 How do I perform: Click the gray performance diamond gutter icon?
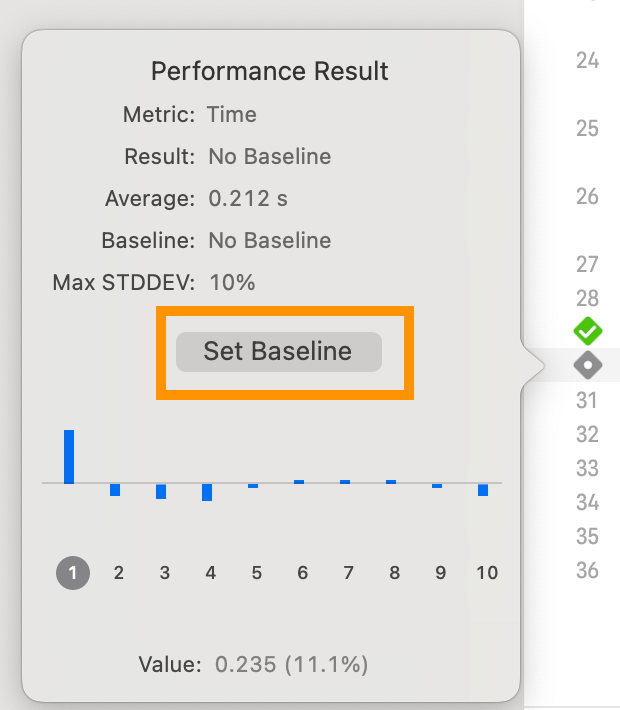point(587,365)
